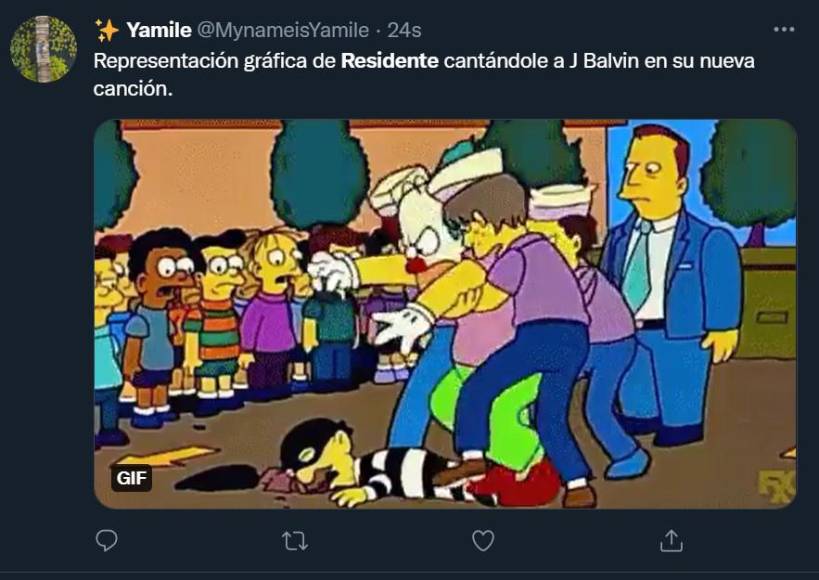The width and height of the screenshot is (819, 580).
Task: Open the share arrow icon
Action: [671, 541]
